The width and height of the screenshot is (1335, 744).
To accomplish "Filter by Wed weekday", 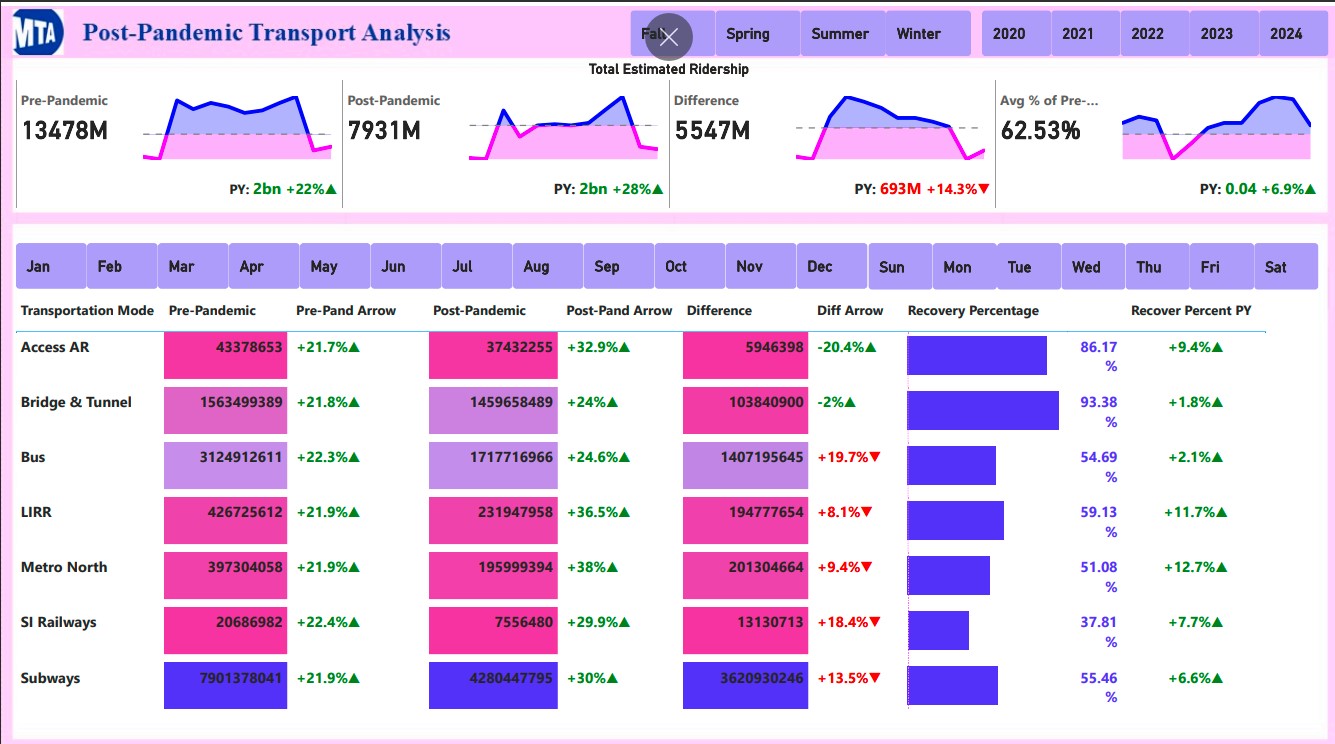I will coord(1093,266).
